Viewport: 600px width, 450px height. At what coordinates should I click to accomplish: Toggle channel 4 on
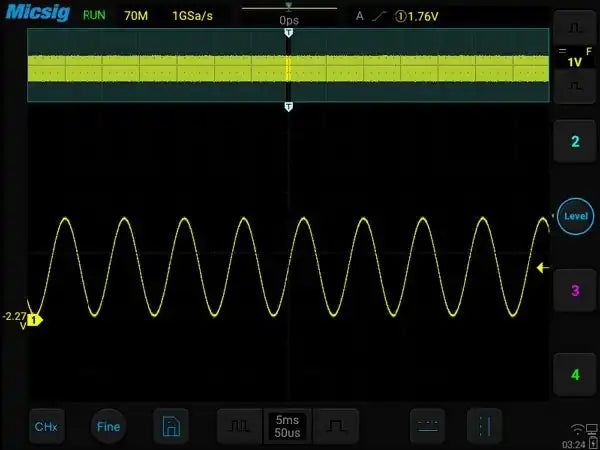[x=575, y=374]
